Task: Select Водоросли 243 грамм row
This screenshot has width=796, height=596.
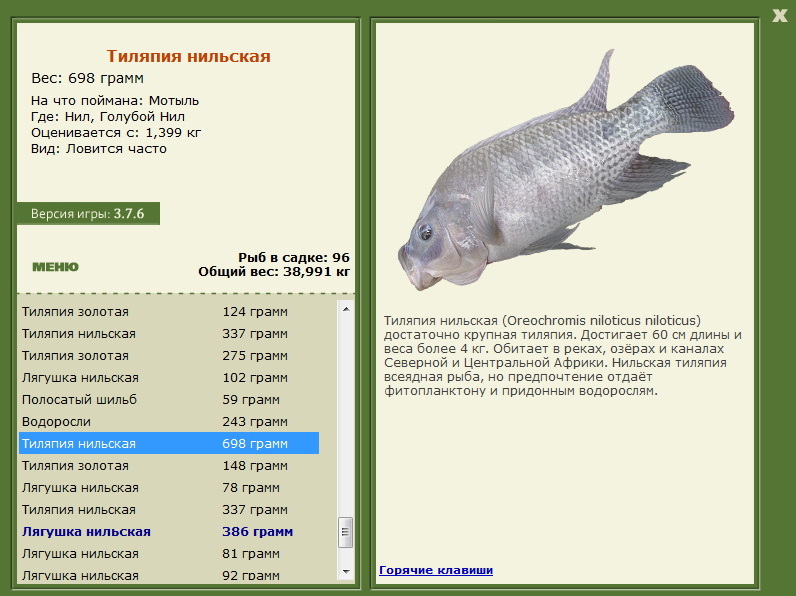Action: point(169,421)
